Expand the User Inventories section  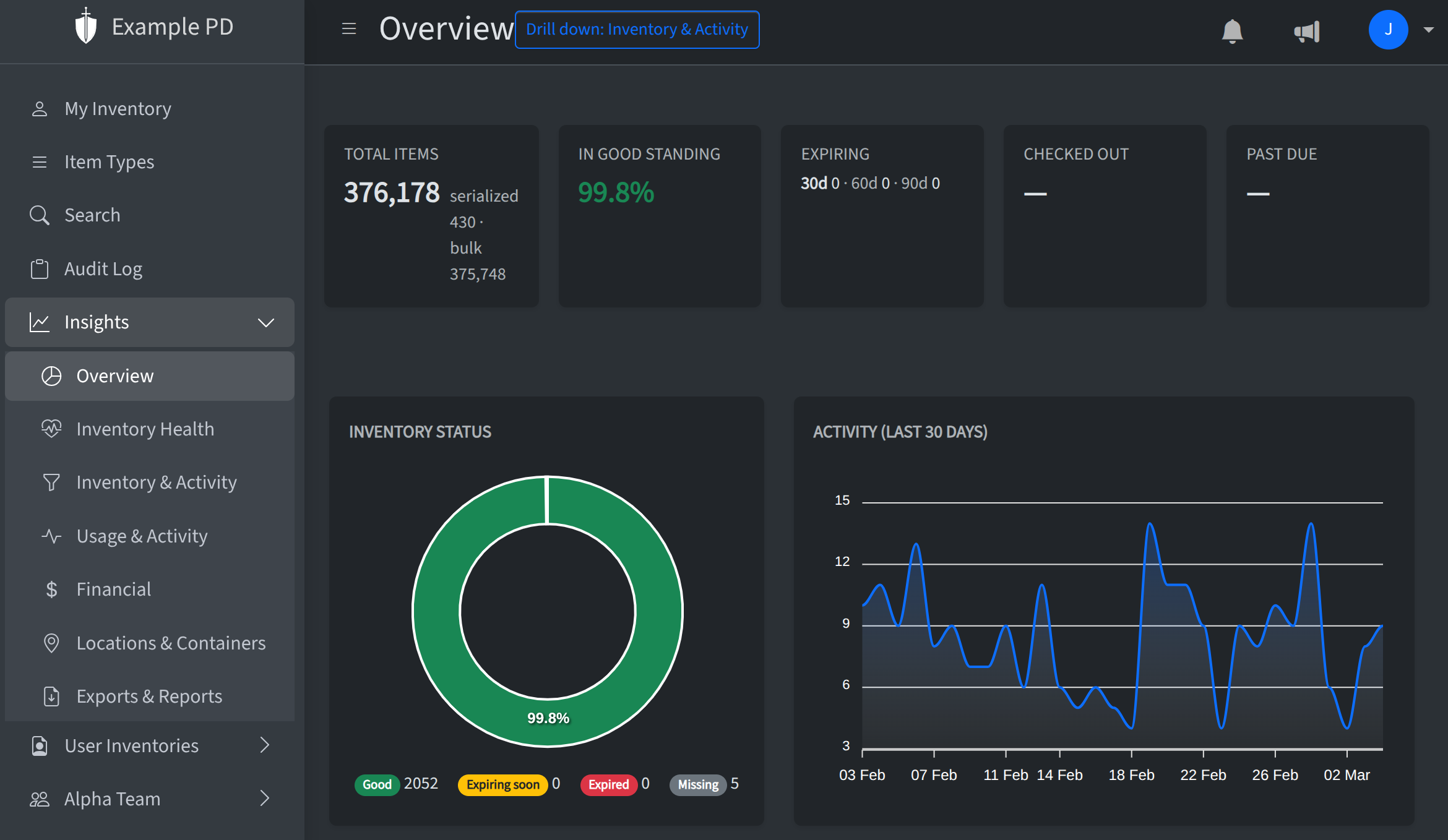pyautogui.click(x=265, y=745)
